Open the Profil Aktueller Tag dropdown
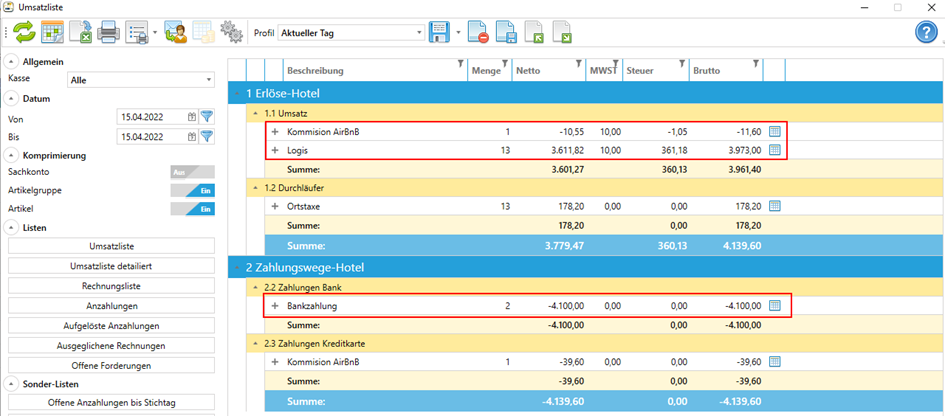945x416 pixels. pyautogui.click(x=350, y=32)
